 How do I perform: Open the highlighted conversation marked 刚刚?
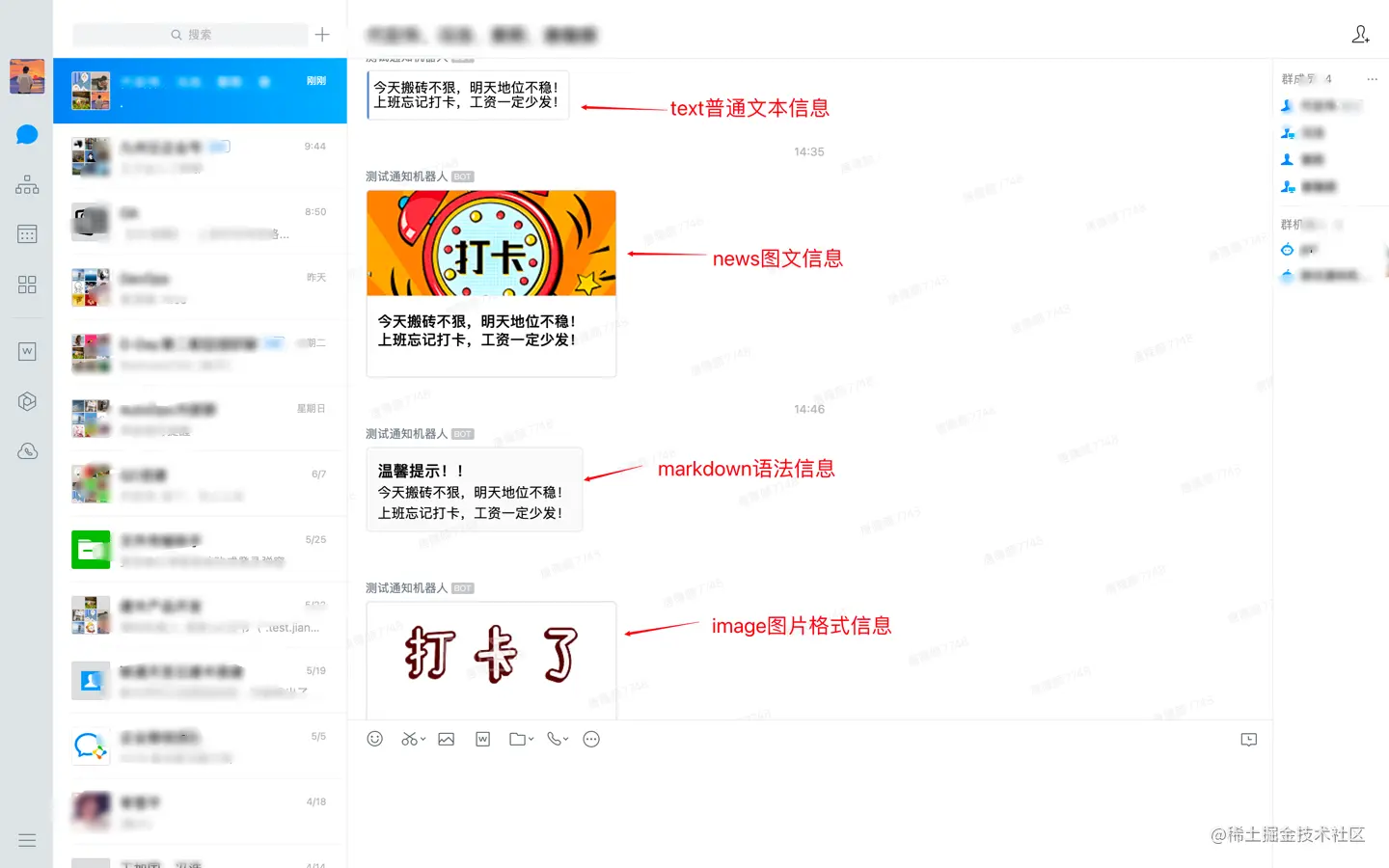(x=200, y=91)
